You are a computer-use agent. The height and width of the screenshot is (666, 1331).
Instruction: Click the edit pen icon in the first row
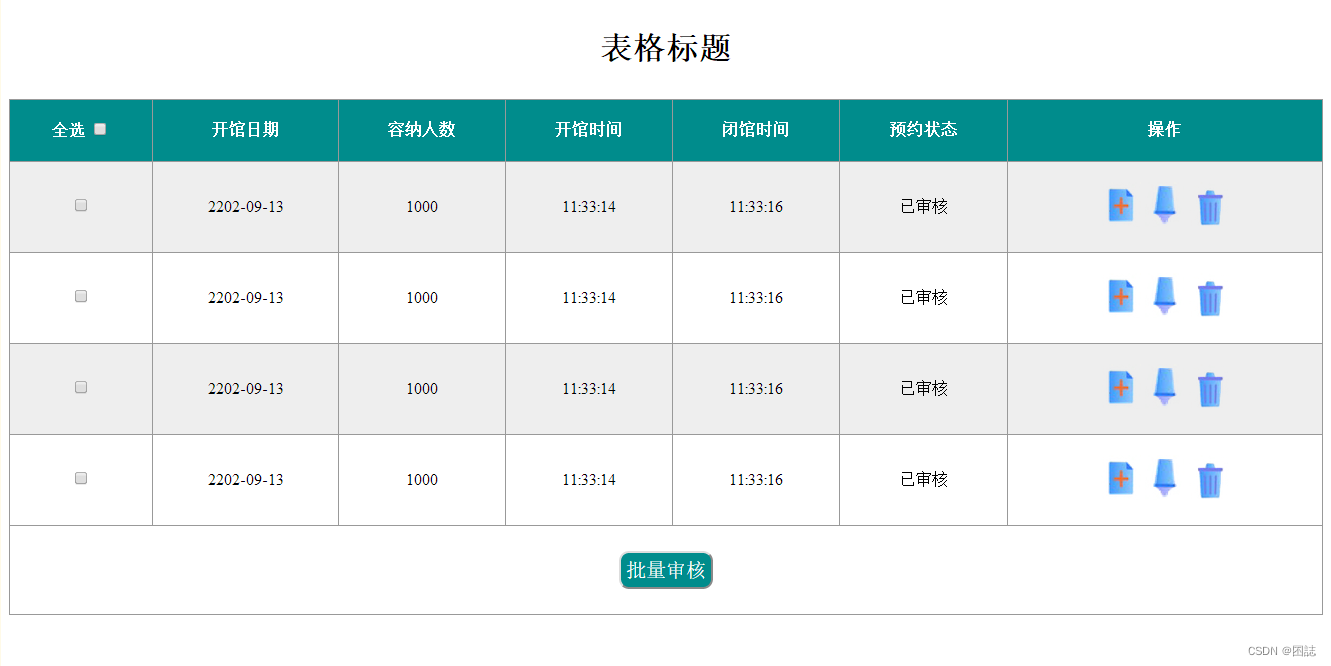[1164, 204]
